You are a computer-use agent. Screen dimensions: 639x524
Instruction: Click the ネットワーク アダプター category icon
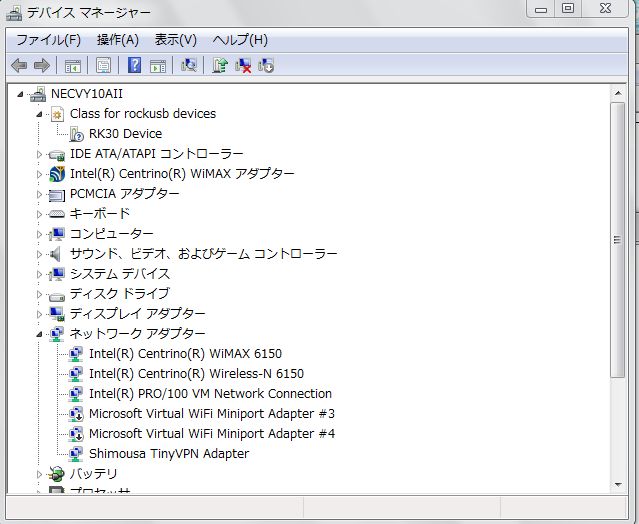[56, 334]
